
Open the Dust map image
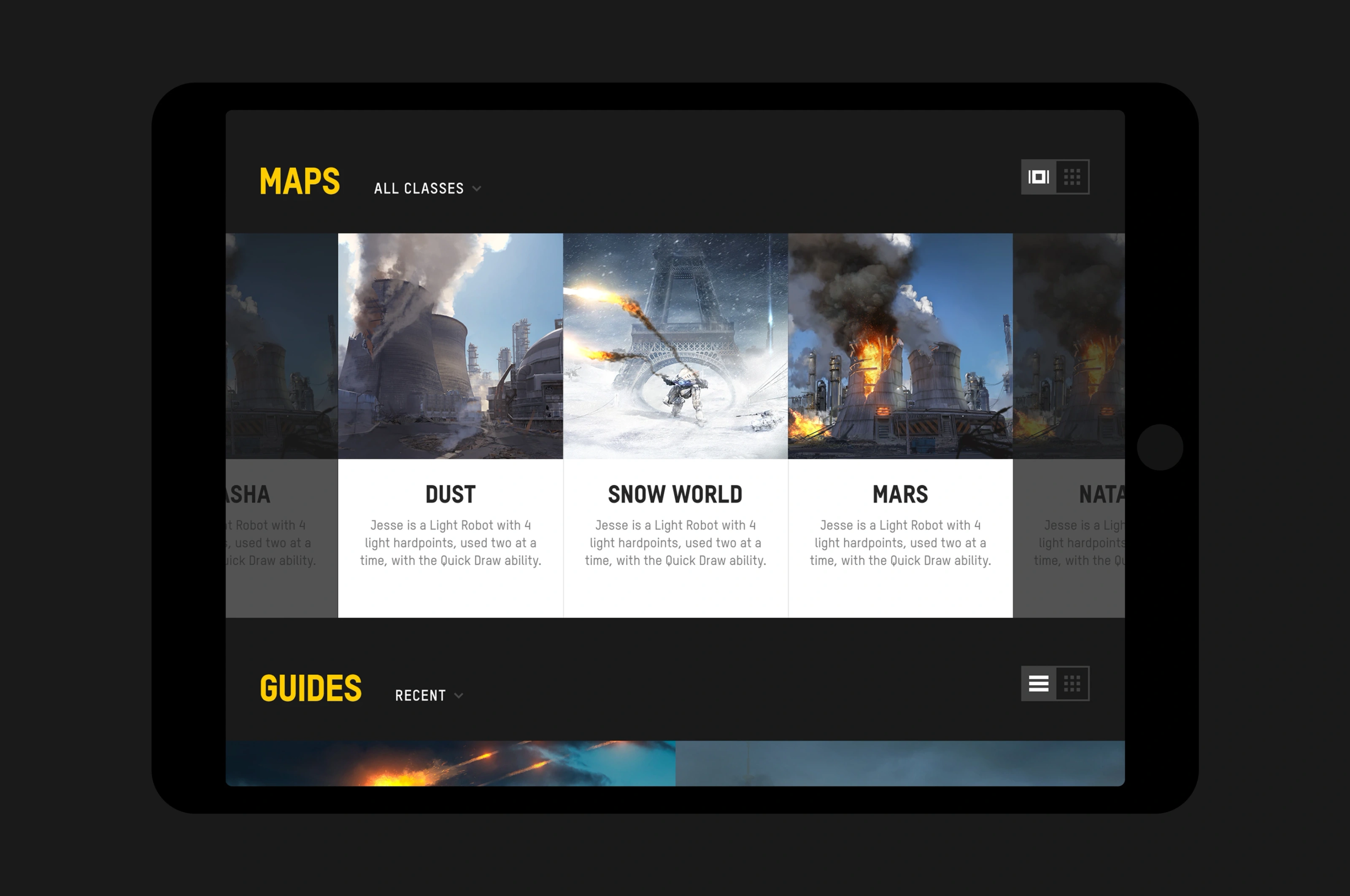pyautogui.click(x=451, y=346)
